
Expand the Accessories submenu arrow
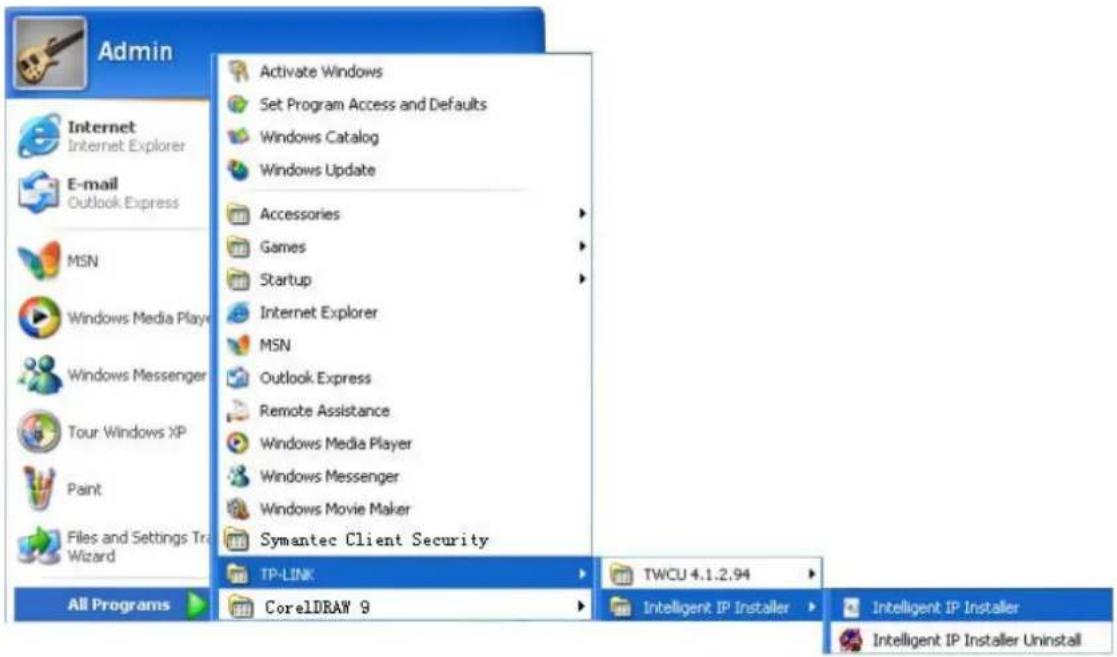pos(582,213)
